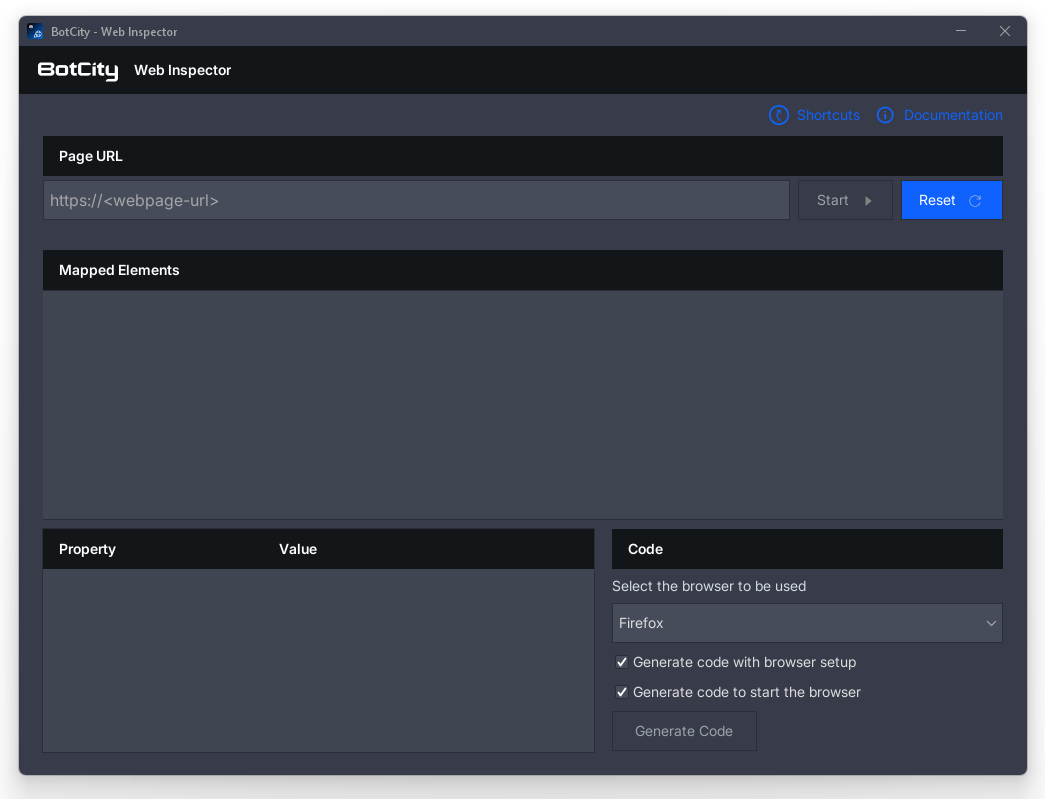Screen dimensions: 1045x799
Task: Click the refresh icon on Reset
Action: tap(975, 201)
